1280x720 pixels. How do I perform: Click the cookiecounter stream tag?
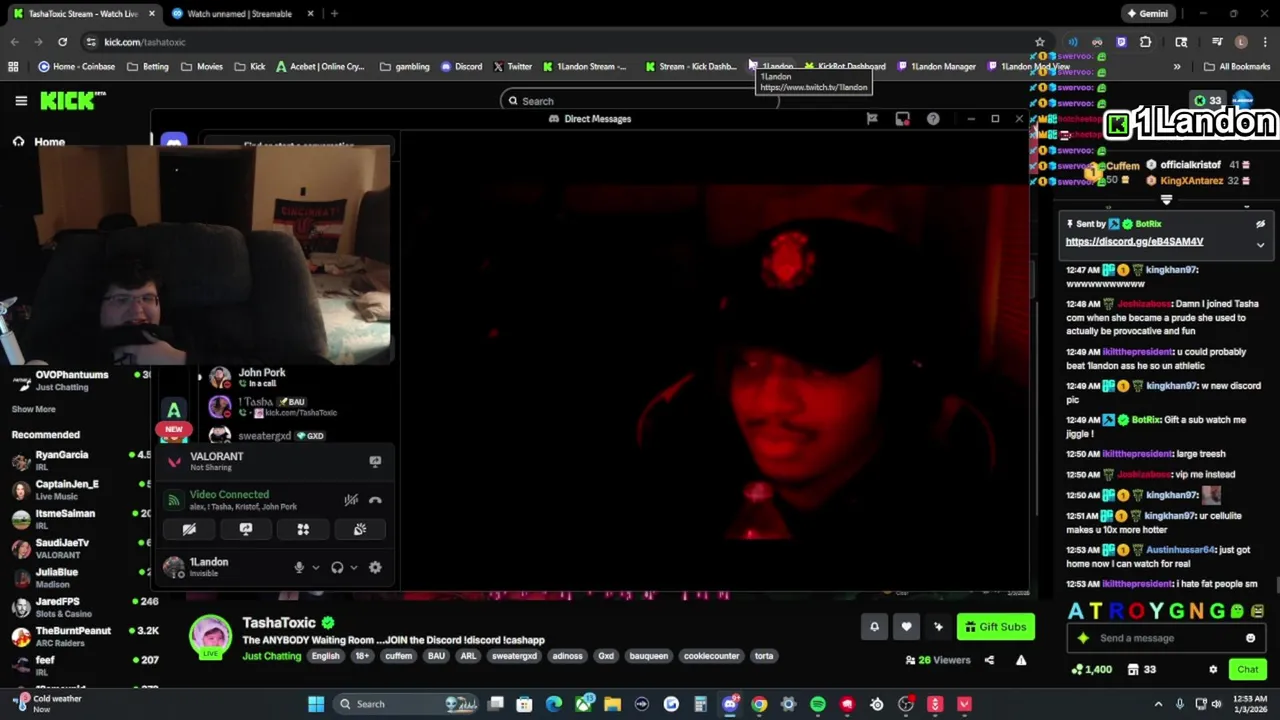point(711,656)
